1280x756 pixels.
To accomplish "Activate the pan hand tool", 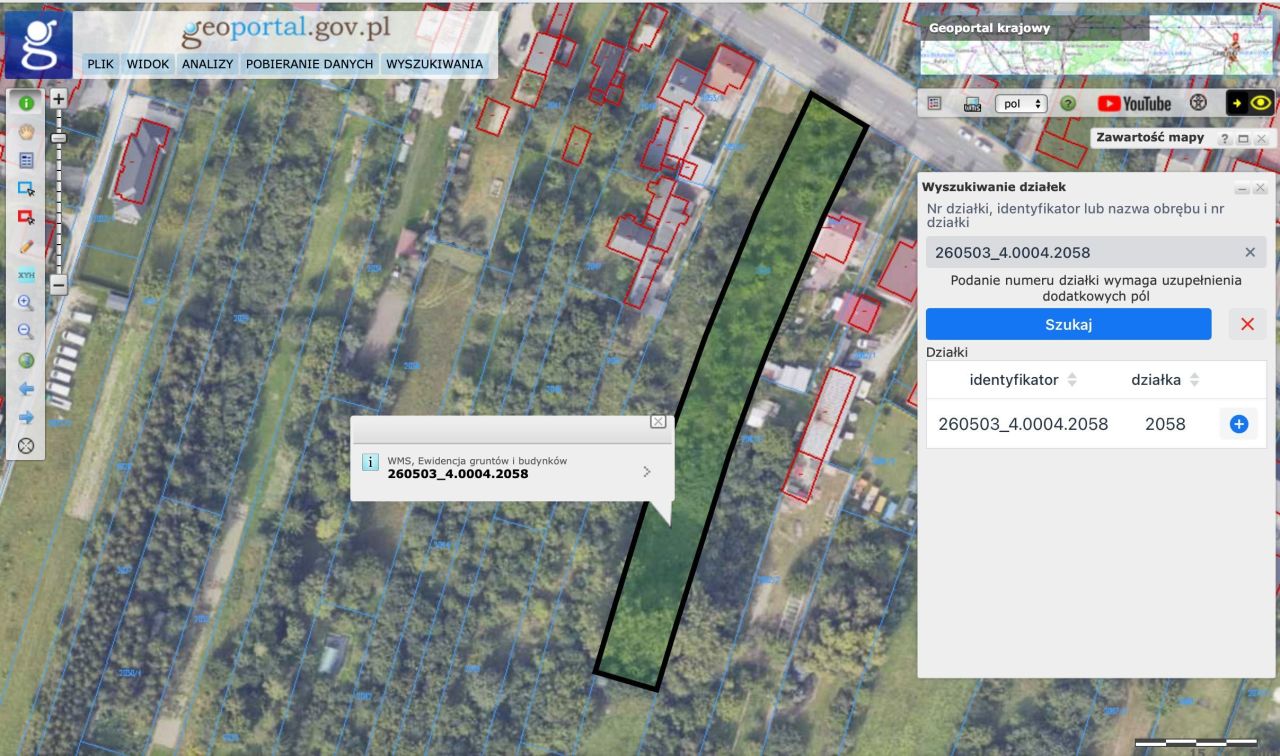I will 26,131.
